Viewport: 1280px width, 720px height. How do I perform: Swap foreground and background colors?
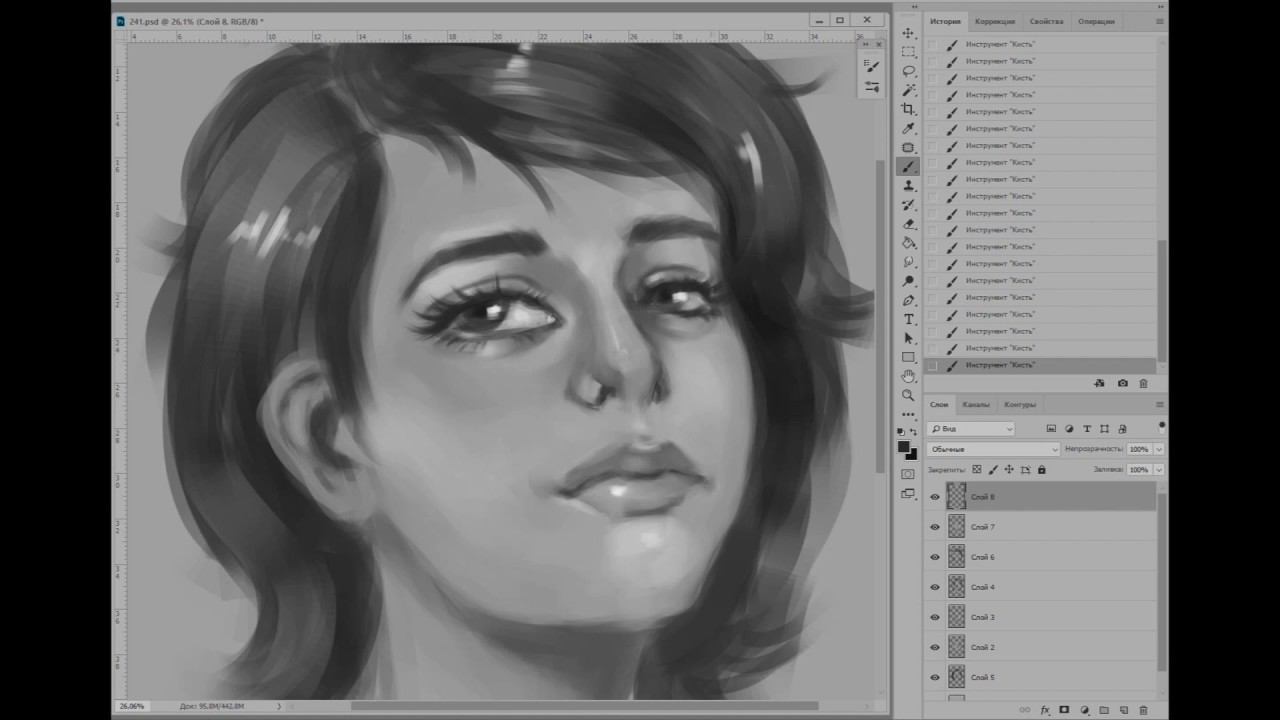click(x=913, y=432)
